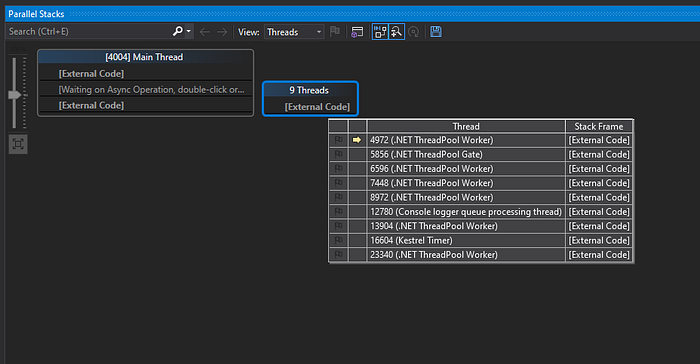Toggle Show External Code toolbar icon
Image resolution: width=700 pixels, height=364 pixels.
pyautogui.click(x=357, y=32)
